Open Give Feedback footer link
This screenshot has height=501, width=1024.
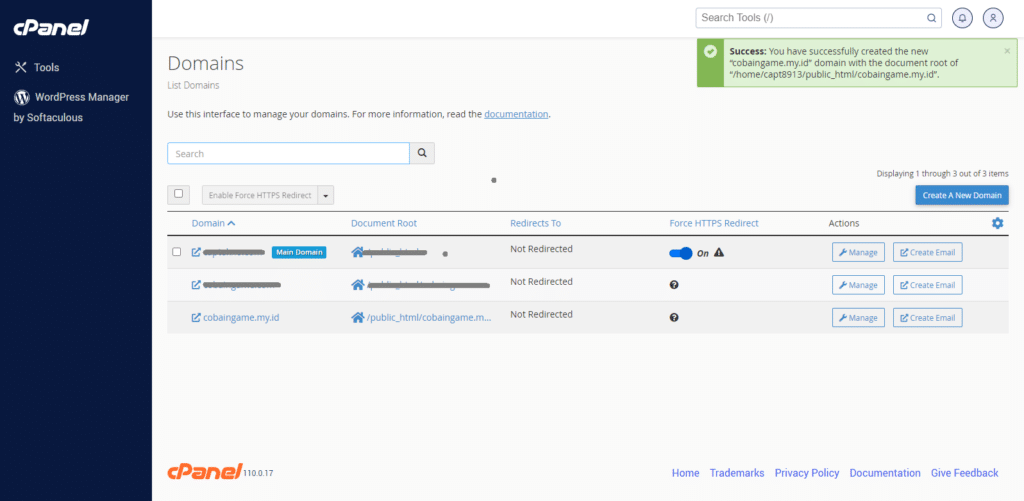tap(965, 473)
